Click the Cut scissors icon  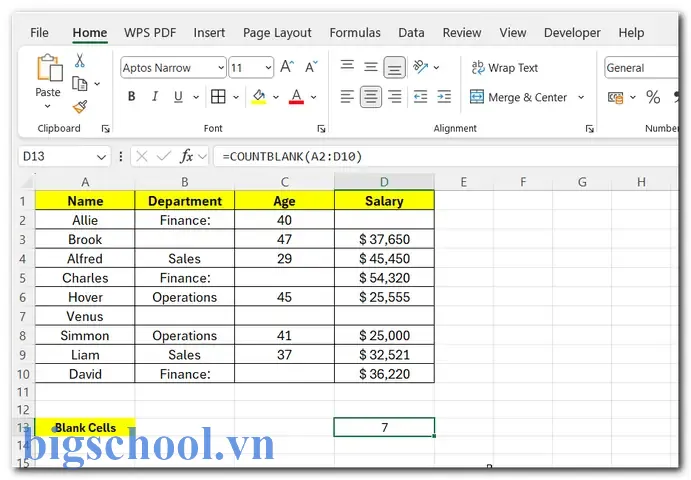point(80,60)
